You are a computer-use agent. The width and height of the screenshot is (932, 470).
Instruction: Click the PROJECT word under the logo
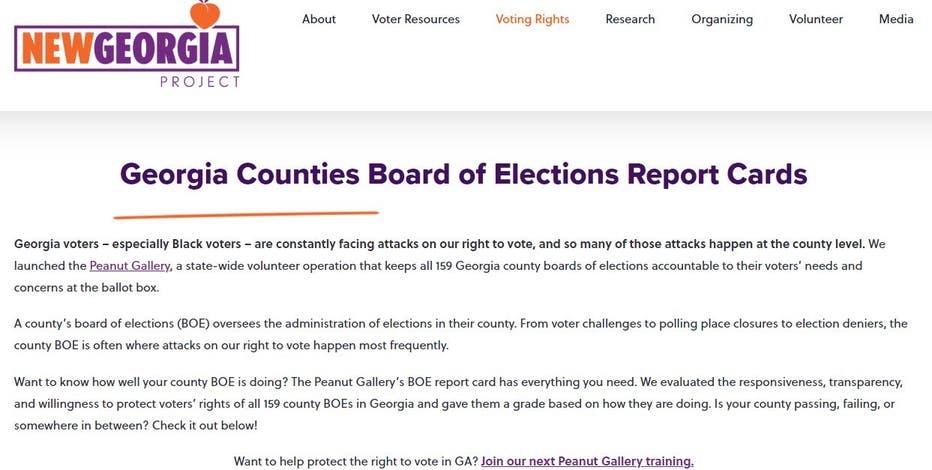(x=200, y=81)
